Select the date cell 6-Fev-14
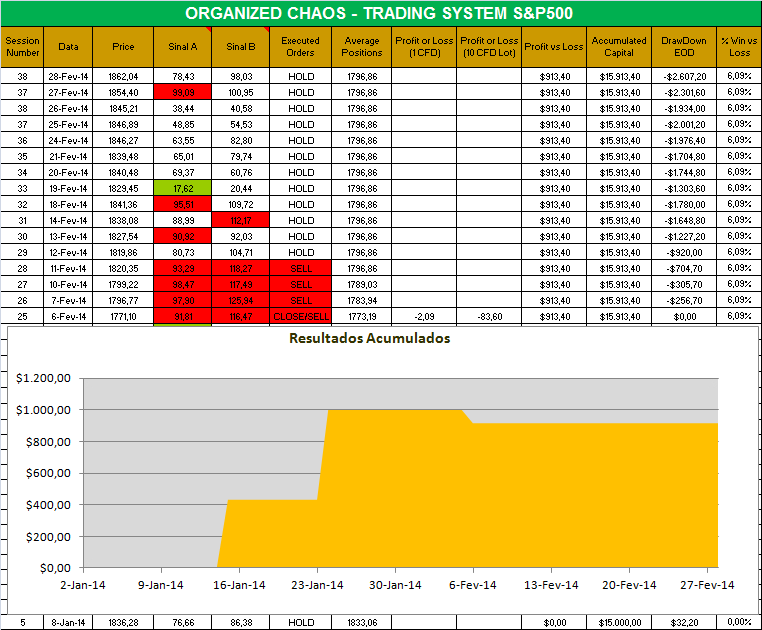The image size is (762, 630). [68, 316]
